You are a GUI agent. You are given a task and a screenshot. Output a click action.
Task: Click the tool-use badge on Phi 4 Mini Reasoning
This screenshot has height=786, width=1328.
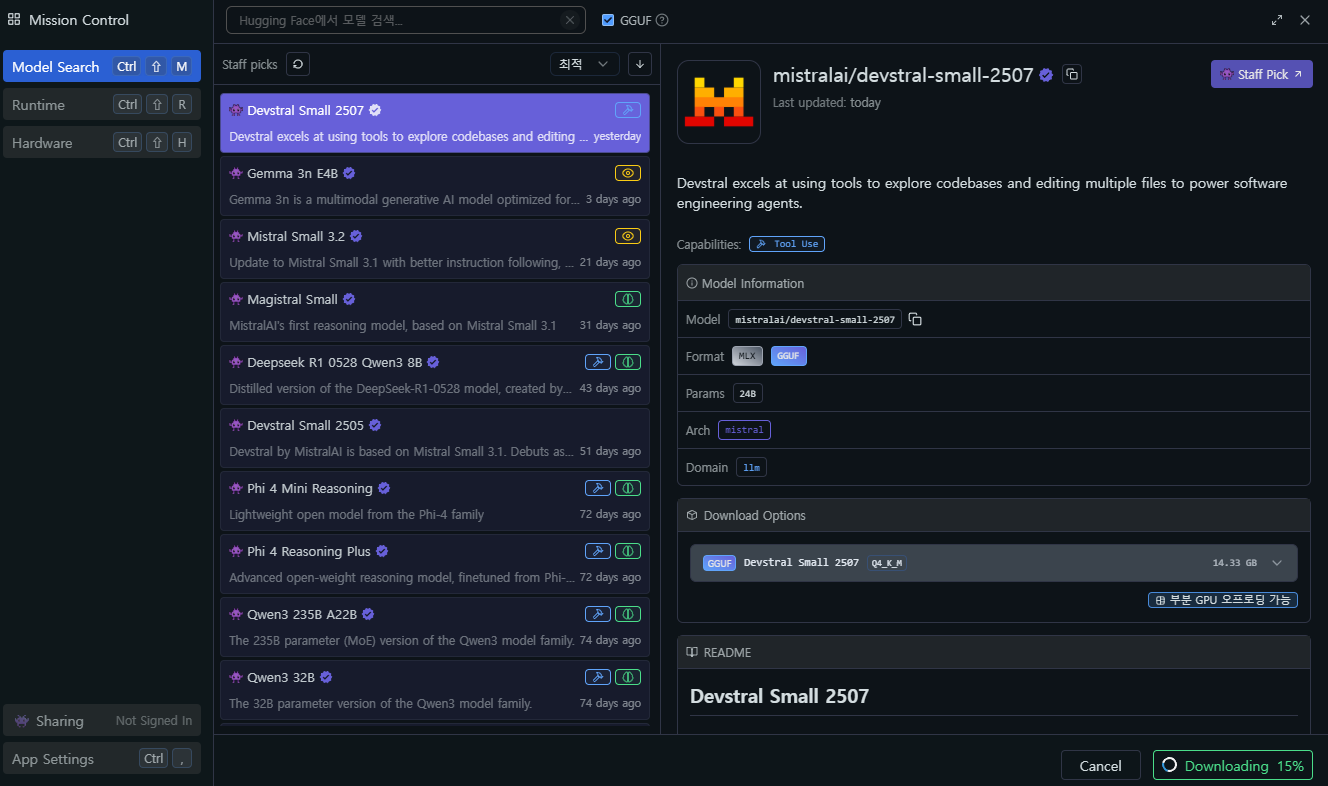597,488
